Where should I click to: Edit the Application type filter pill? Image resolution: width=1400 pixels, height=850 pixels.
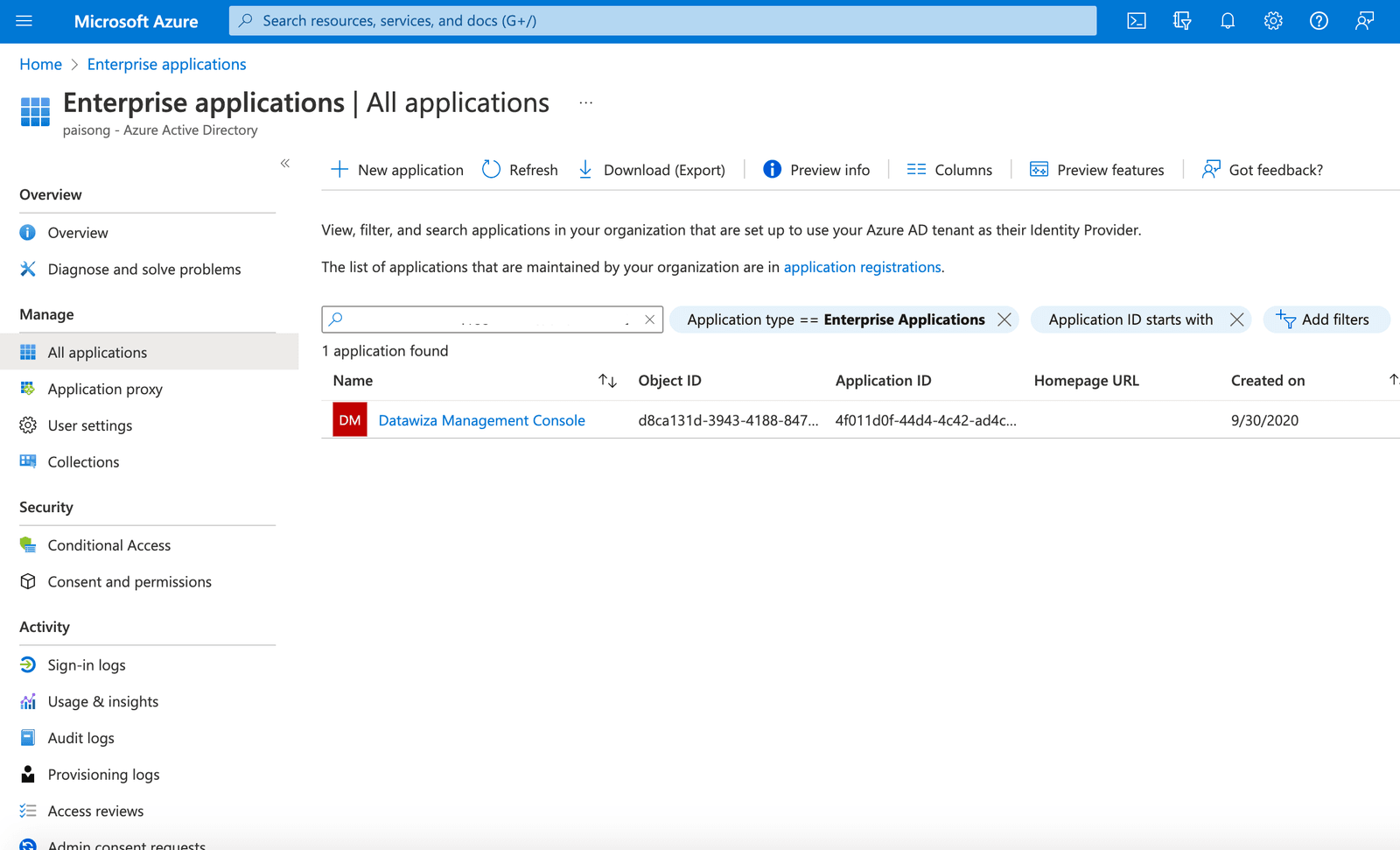(x=836, y=320)
